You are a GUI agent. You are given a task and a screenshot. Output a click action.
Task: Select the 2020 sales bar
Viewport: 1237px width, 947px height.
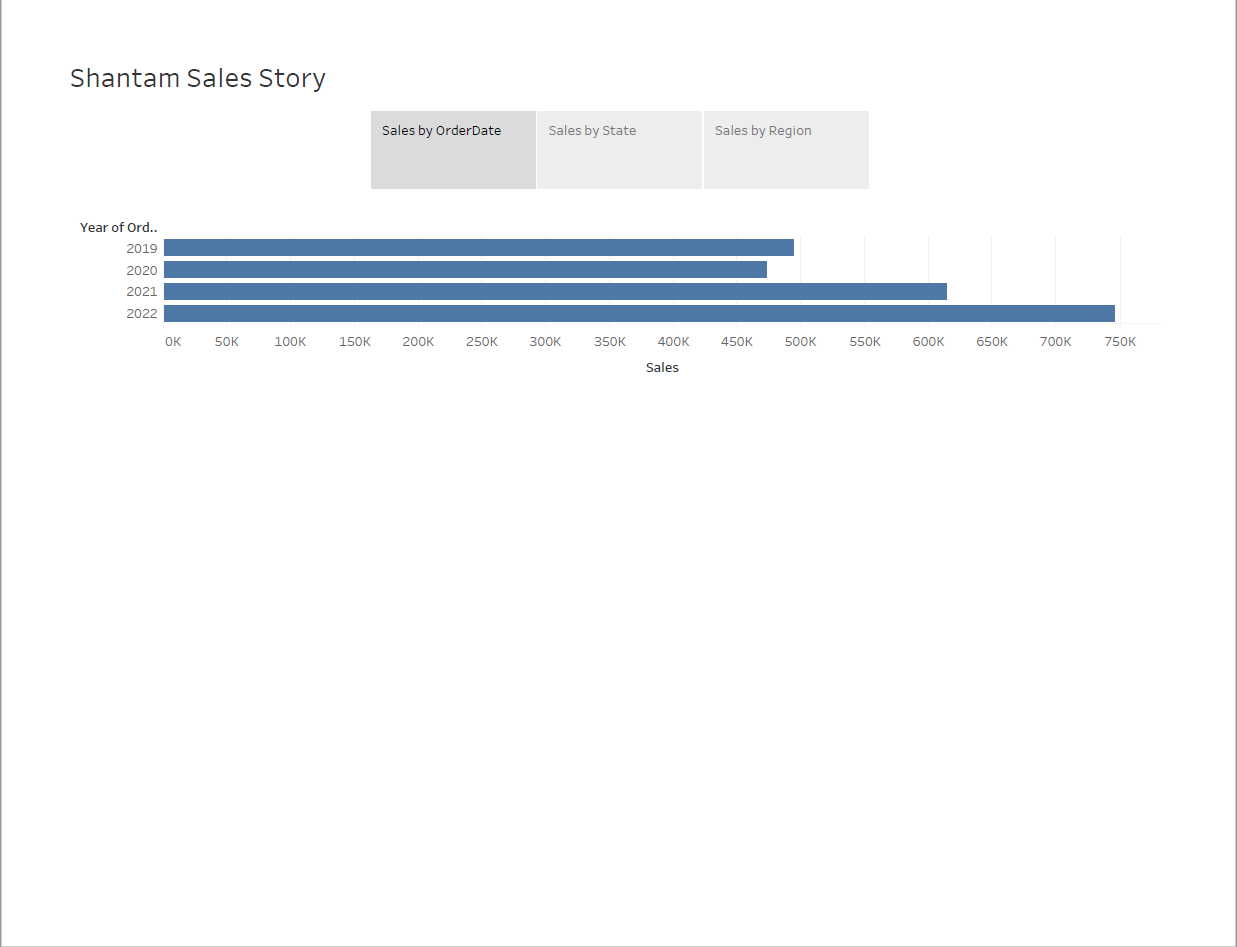pyautogui.click(x=465, y=269)
